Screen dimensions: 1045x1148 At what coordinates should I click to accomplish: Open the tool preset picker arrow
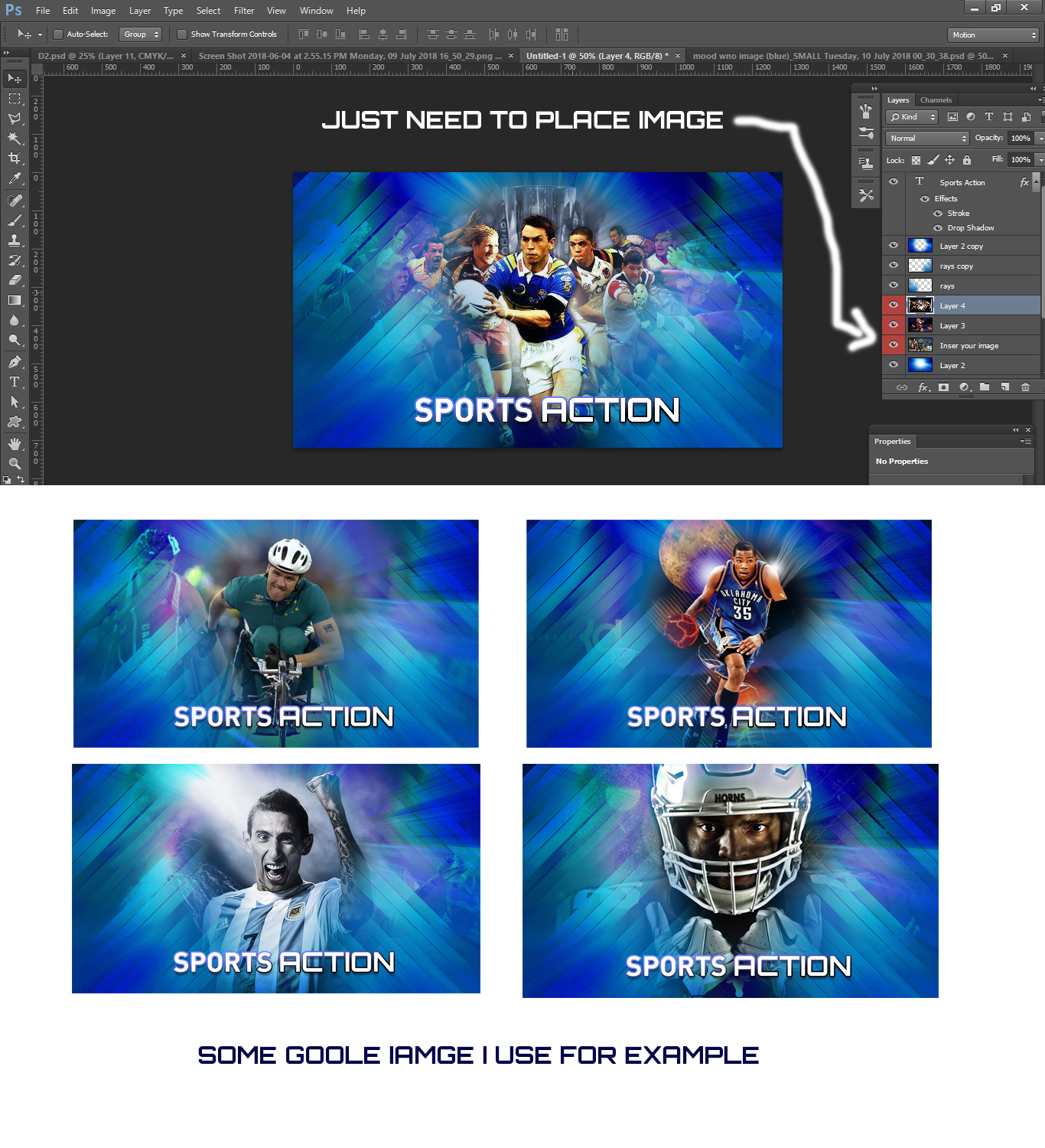point(40,34)
